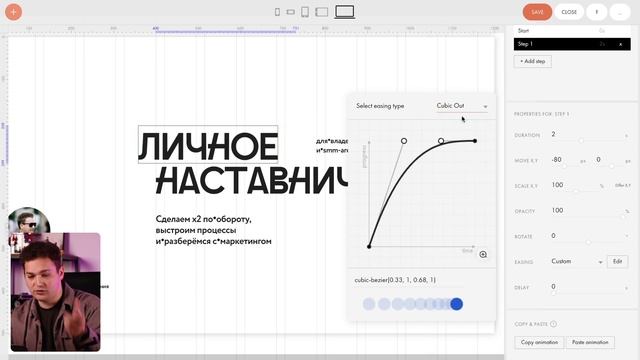Select the НАСТАВНИЧ heading element on the canvas
The height and width of the screenshot is (360, 640).
pos(252,181)
